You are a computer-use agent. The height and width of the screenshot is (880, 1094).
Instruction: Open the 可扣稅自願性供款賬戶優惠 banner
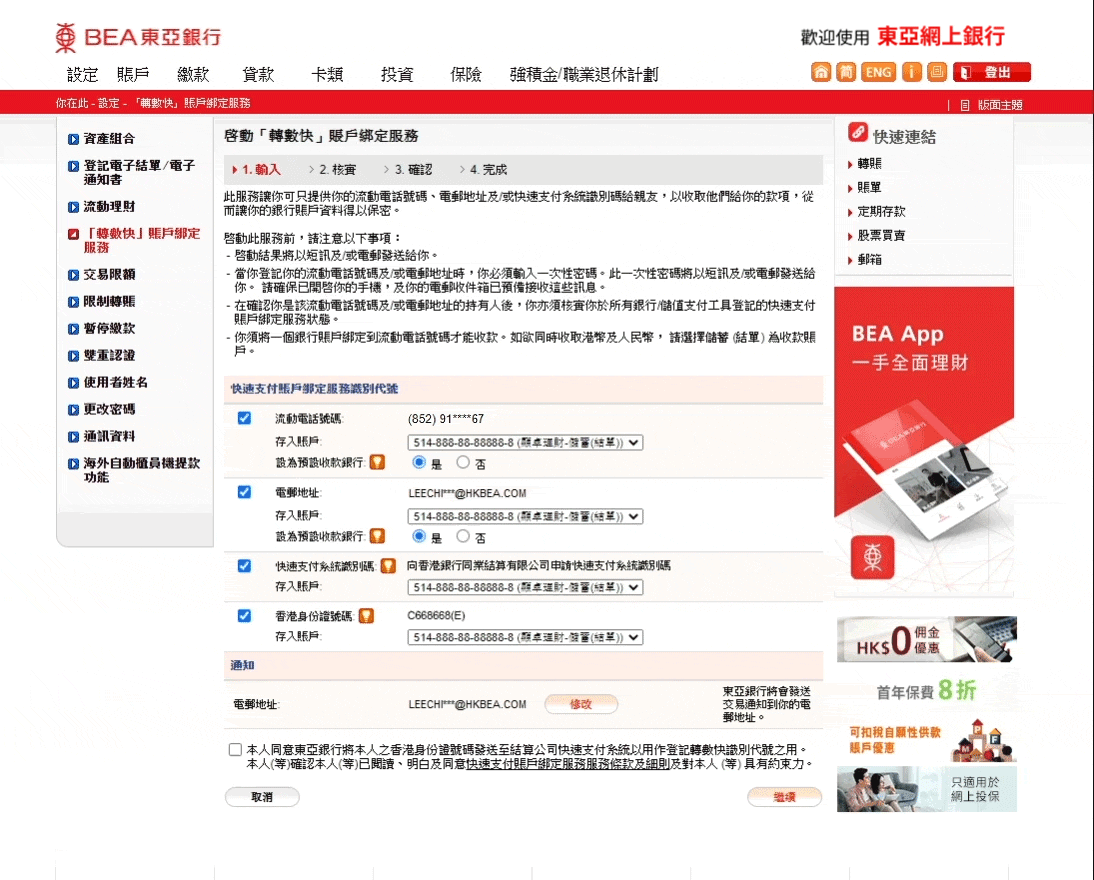coord(927,739)
